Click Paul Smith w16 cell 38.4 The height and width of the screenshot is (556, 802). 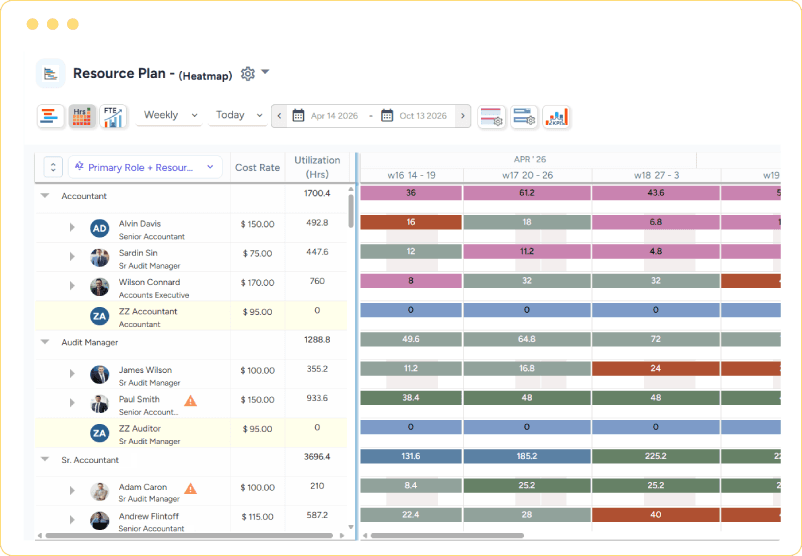(411, 398)
